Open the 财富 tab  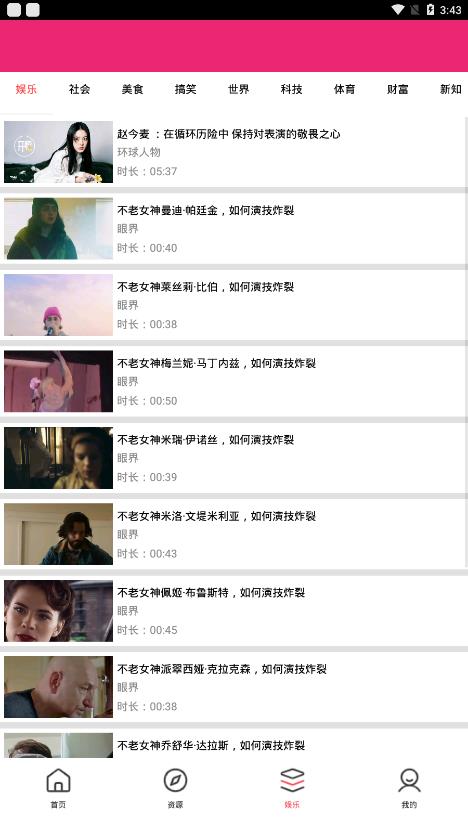pos(397,89)
